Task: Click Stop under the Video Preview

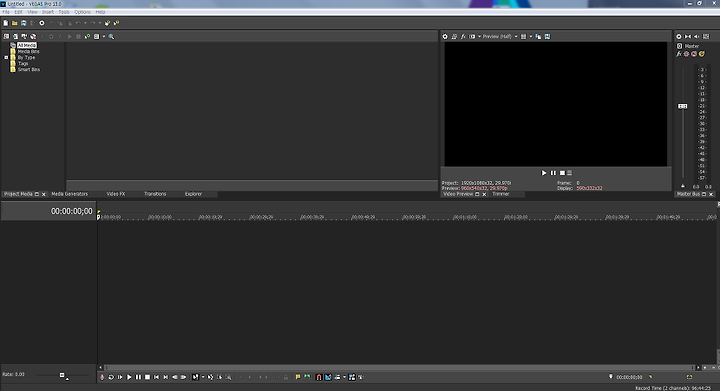Action: pos(562,173)
